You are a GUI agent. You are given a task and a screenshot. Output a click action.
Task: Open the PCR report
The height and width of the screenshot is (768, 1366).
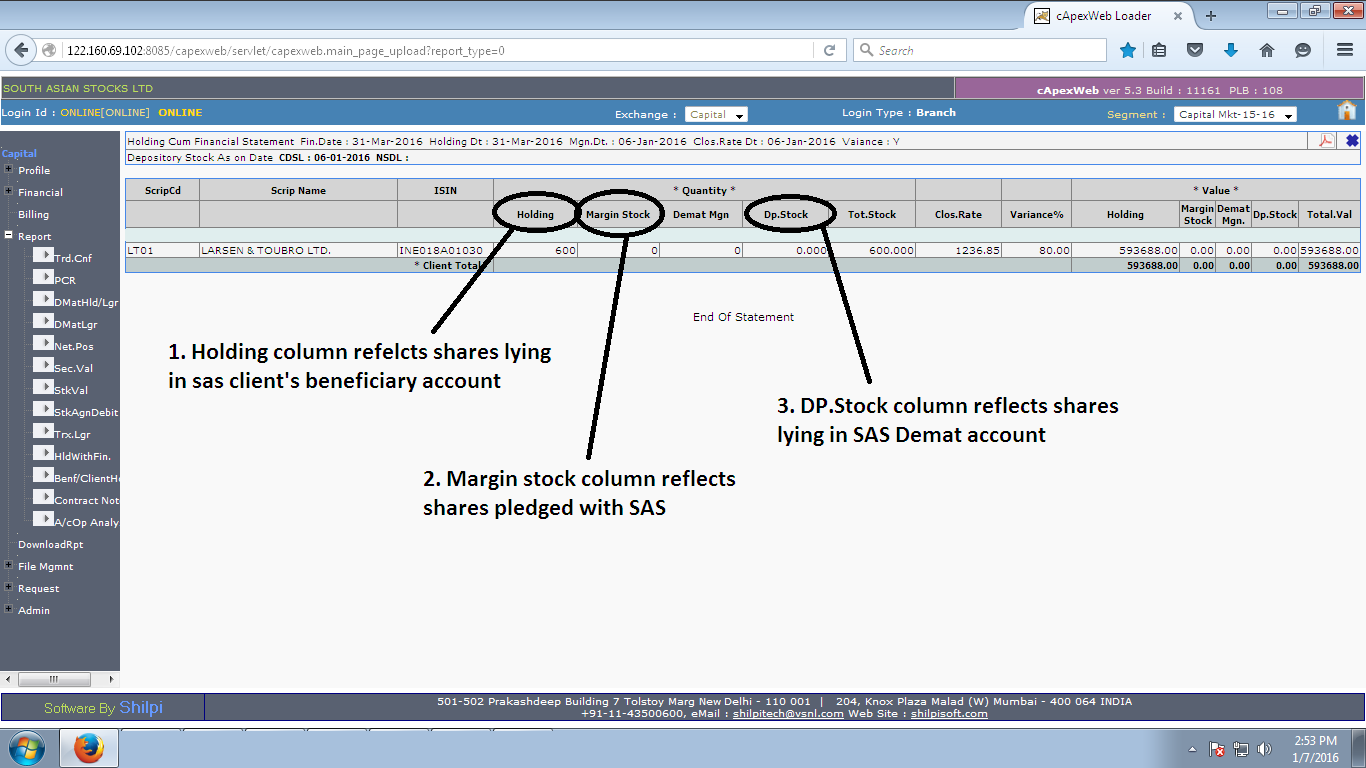[65, 280]
